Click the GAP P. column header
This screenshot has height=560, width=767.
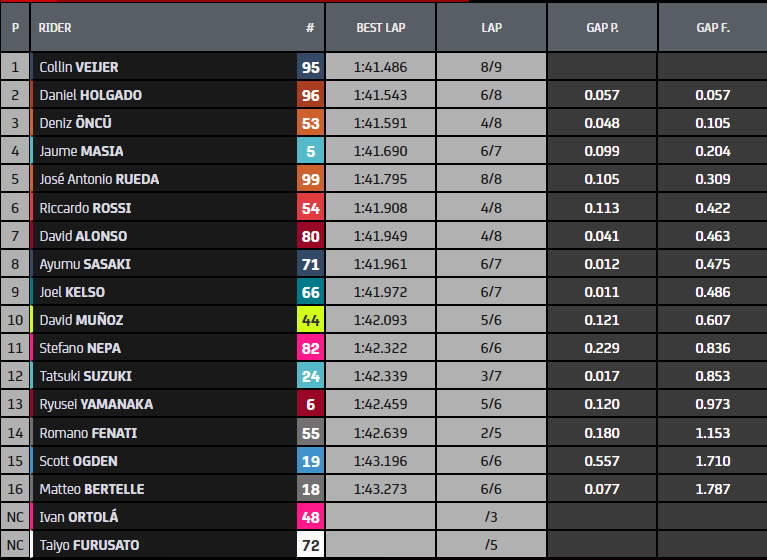coord(602,28)
